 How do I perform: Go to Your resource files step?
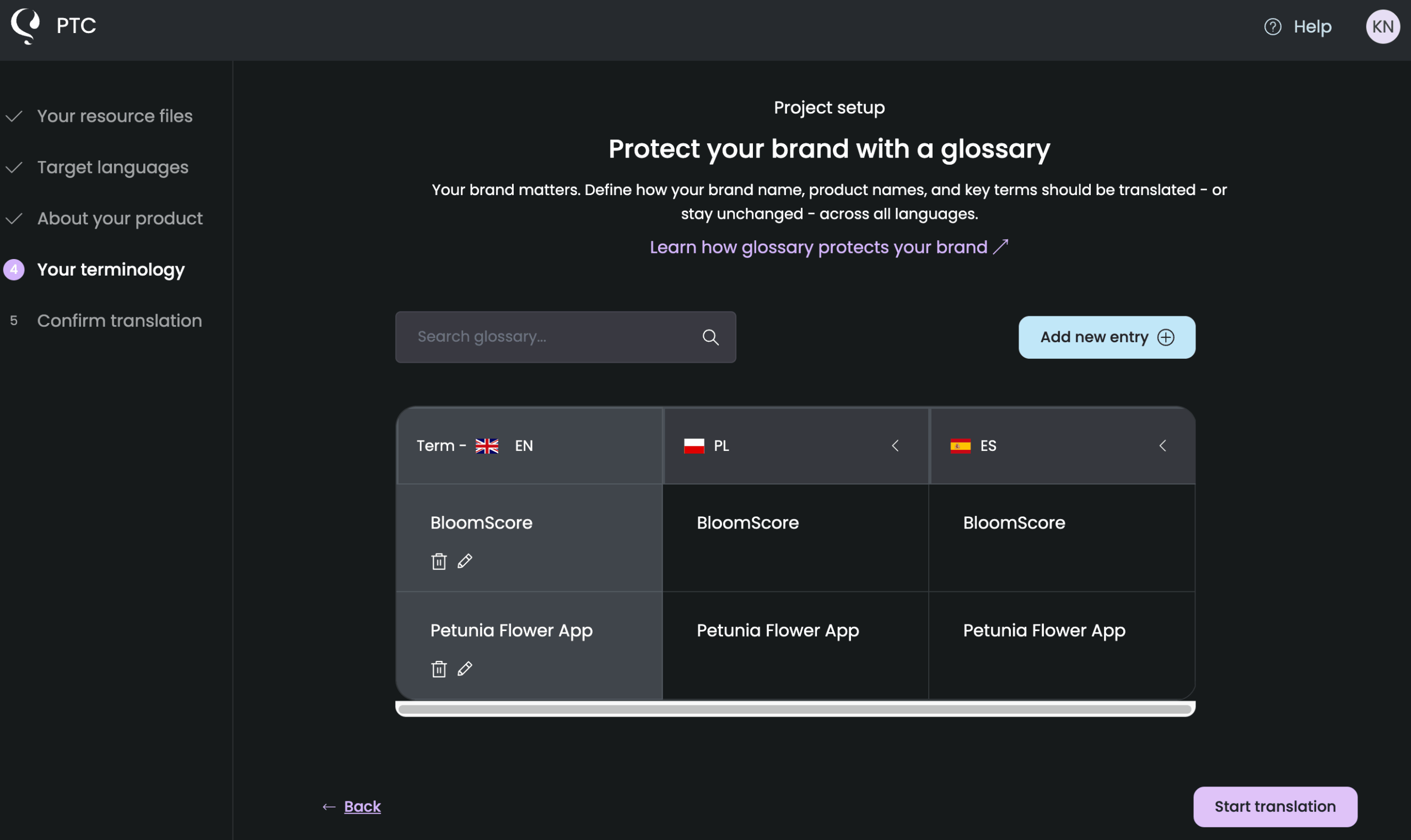[115, 116]
